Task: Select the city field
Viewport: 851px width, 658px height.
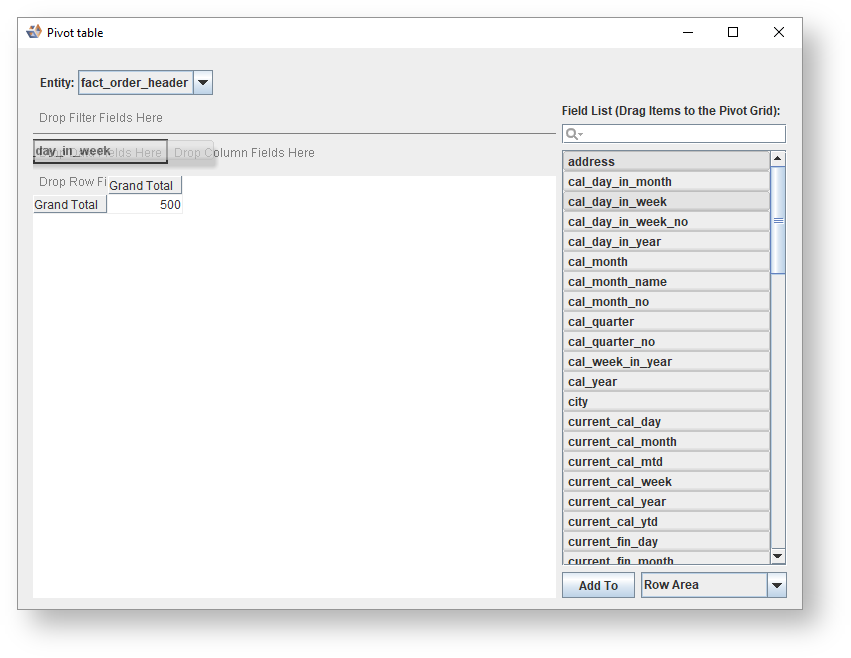Action: coord(666,402)
